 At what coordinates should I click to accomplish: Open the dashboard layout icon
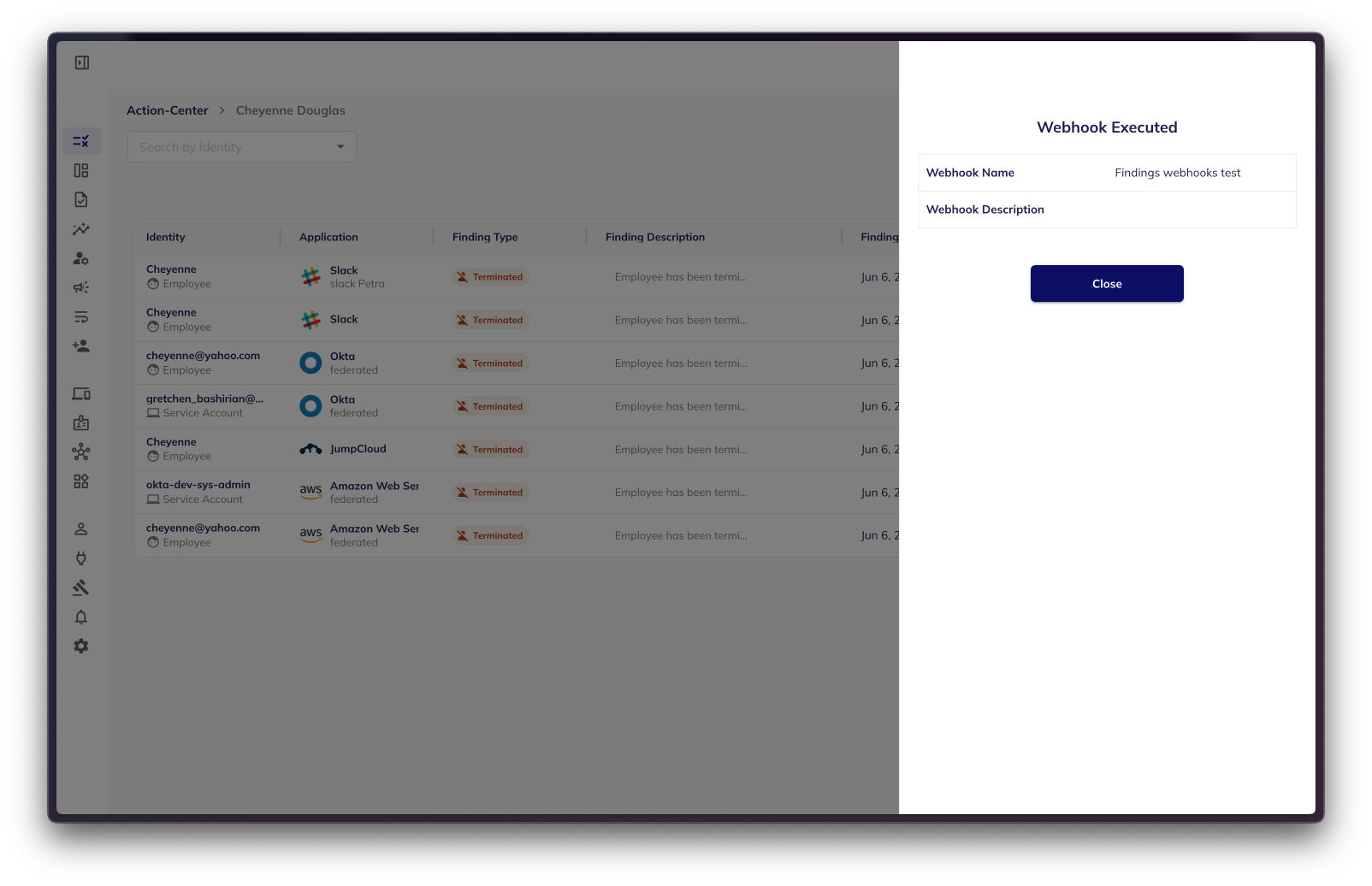pos(81,171)
